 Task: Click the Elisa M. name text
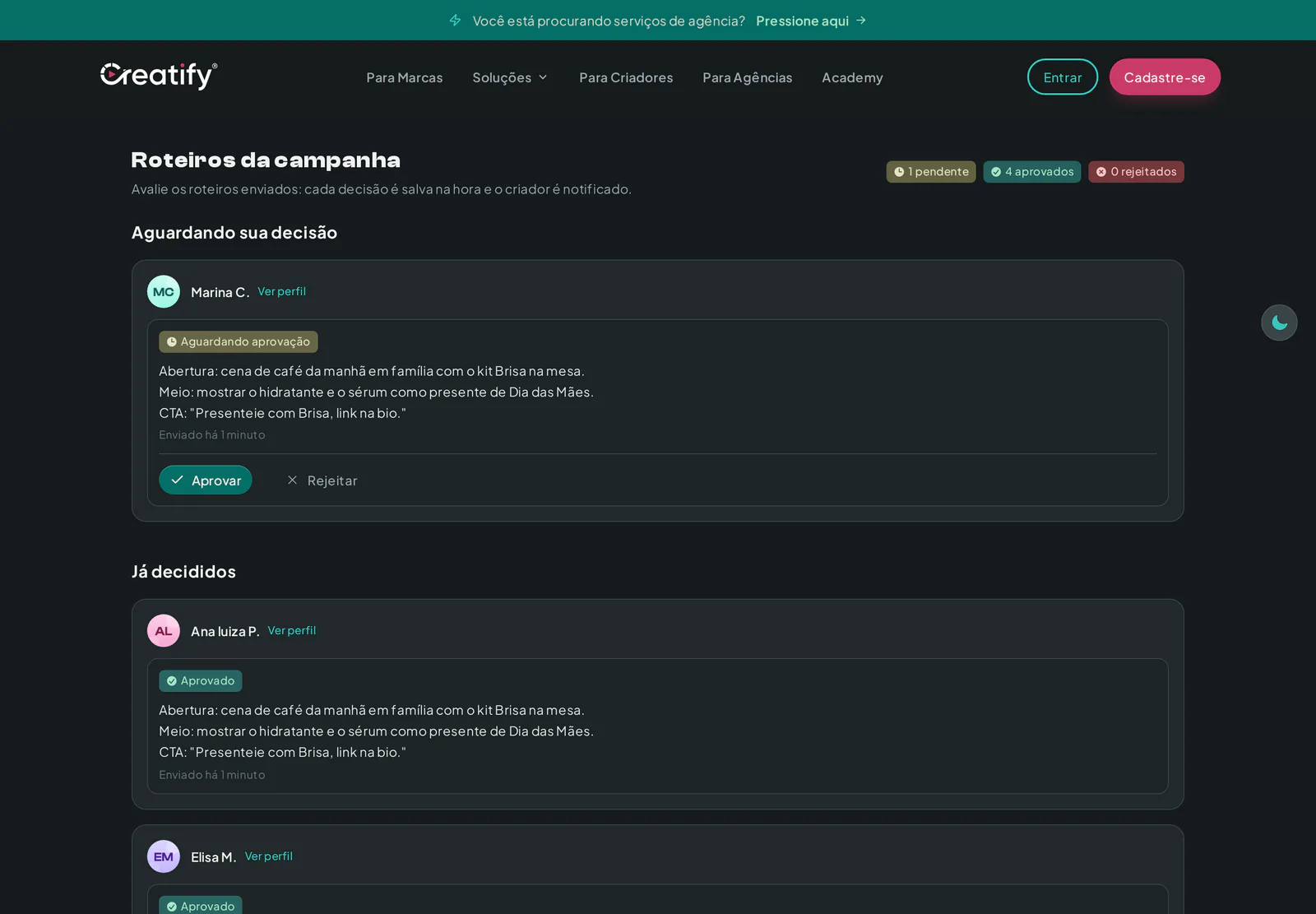214,856
